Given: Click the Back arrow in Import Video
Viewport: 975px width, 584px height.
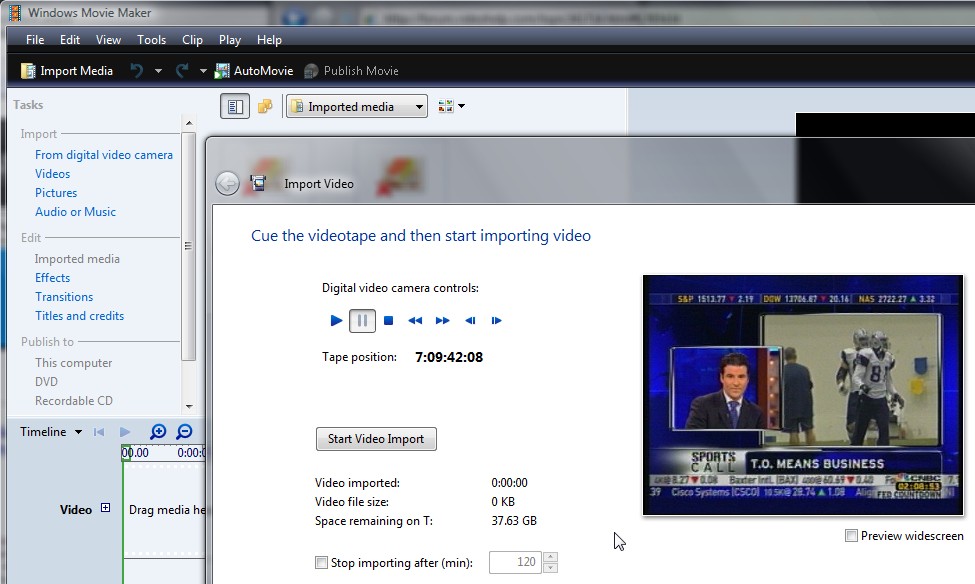Looking at the screenshot, I should 227,183.
